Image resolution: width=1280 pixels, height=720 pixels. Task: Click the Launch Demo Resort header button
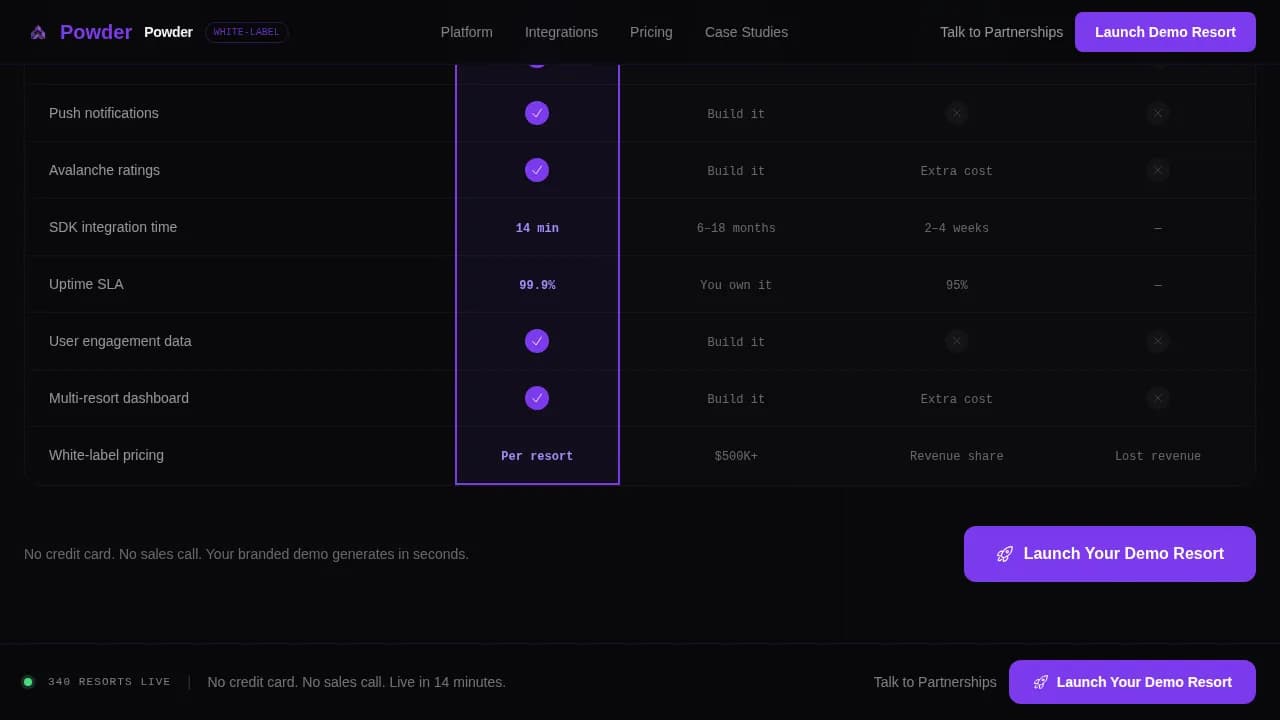click(x=1165, y=32)
